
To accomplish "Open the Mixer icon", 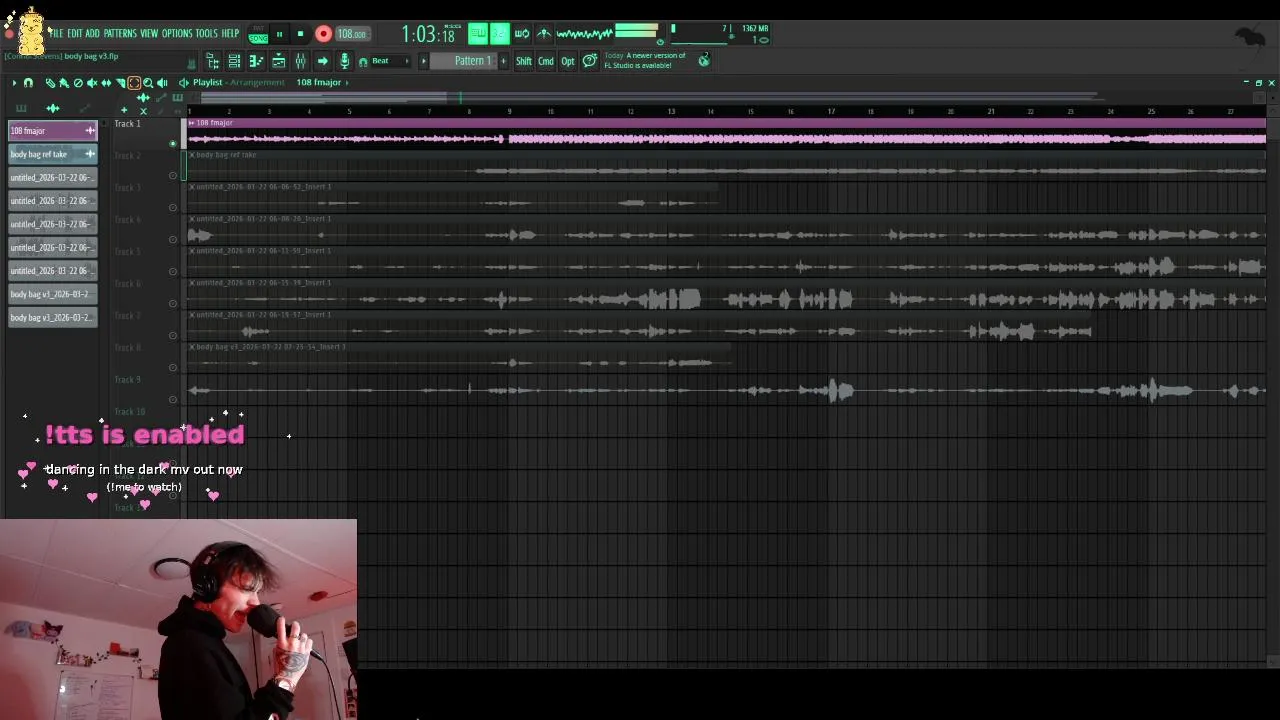I will (300, 62).
